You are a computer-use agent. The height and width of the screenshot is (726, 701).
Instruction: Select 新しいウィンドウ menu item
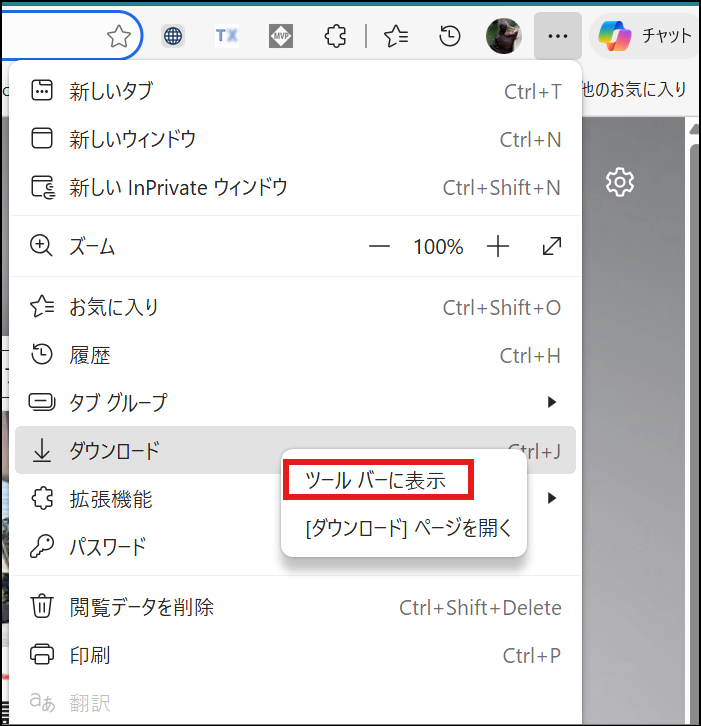(295, 139)
